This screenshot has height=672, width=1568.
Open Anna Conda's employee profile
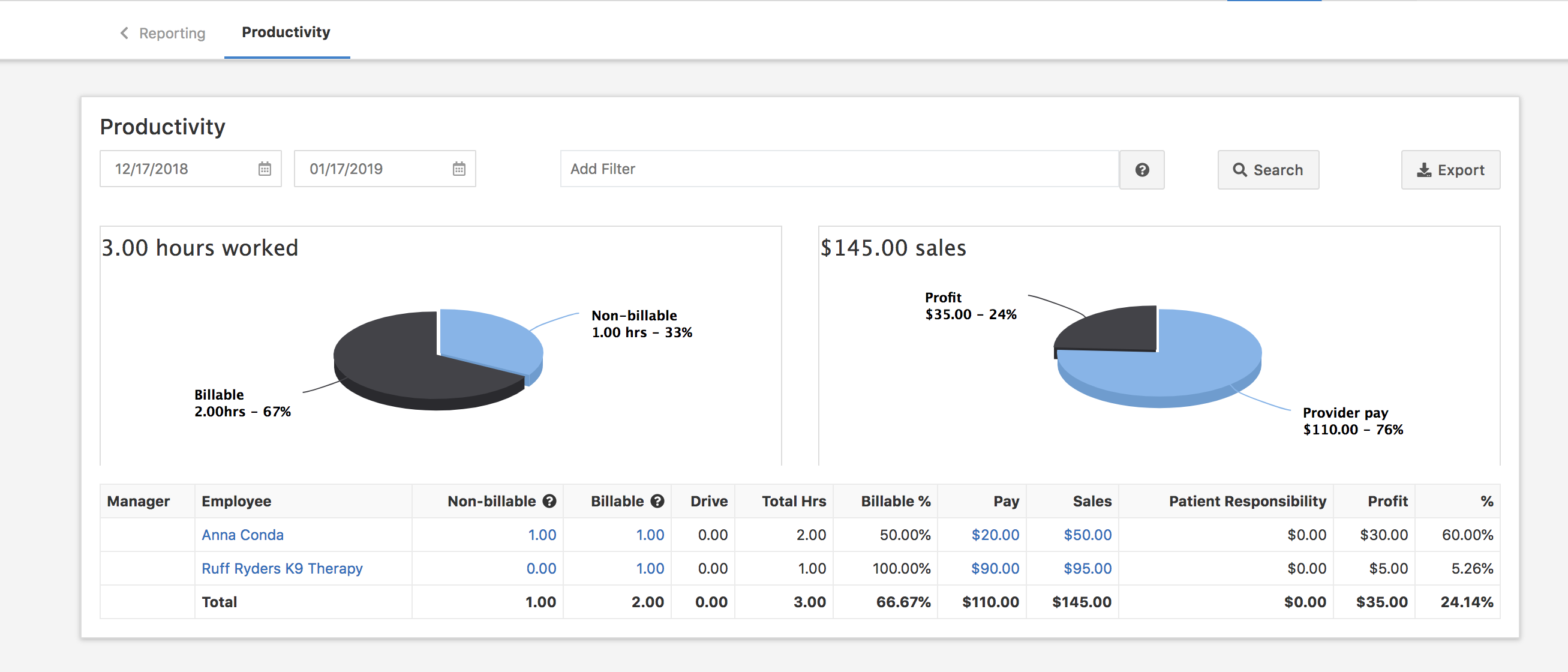[x=242, y=535]
